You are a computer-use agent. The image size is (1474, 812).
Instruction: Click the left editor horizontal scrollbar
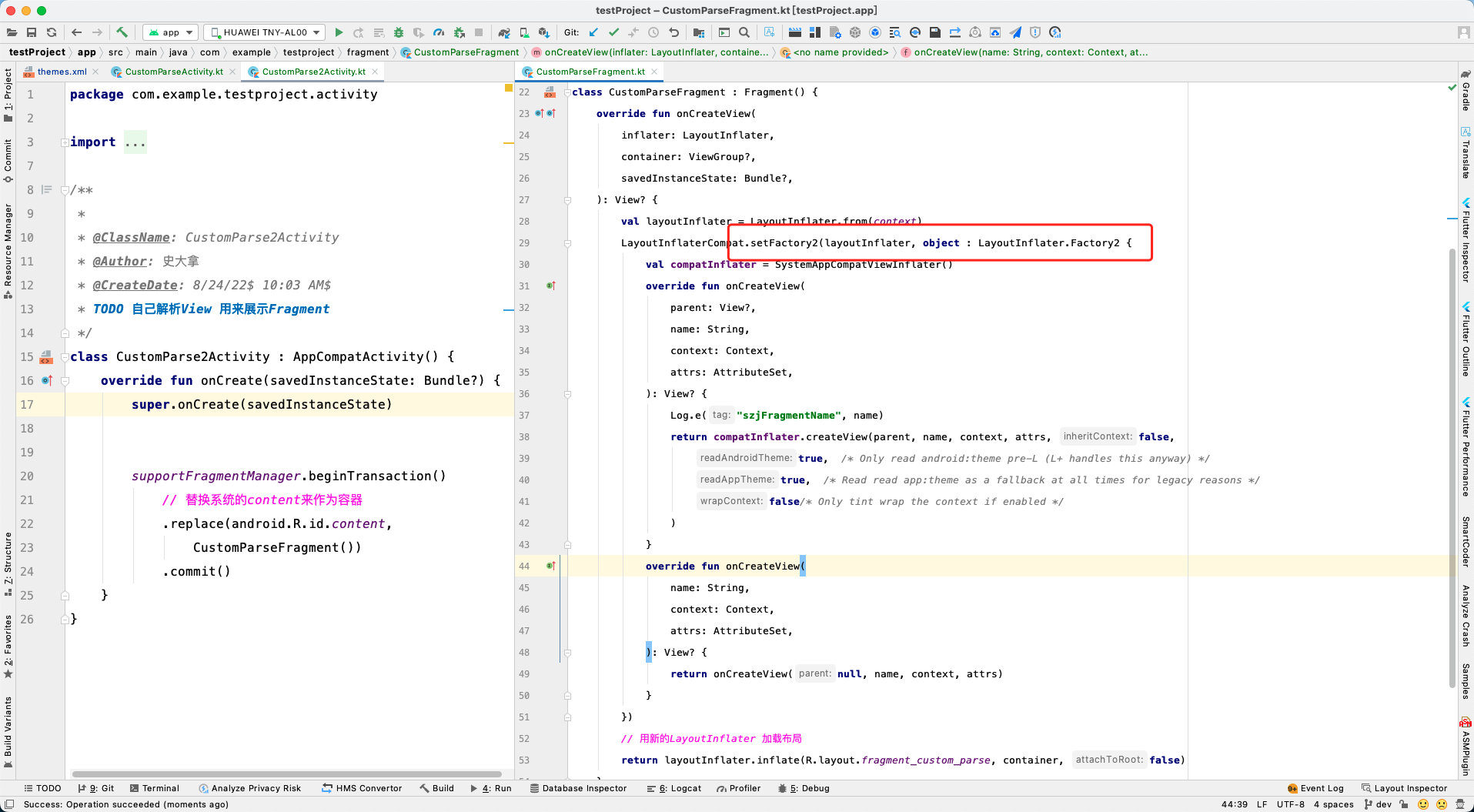point(286,774)
